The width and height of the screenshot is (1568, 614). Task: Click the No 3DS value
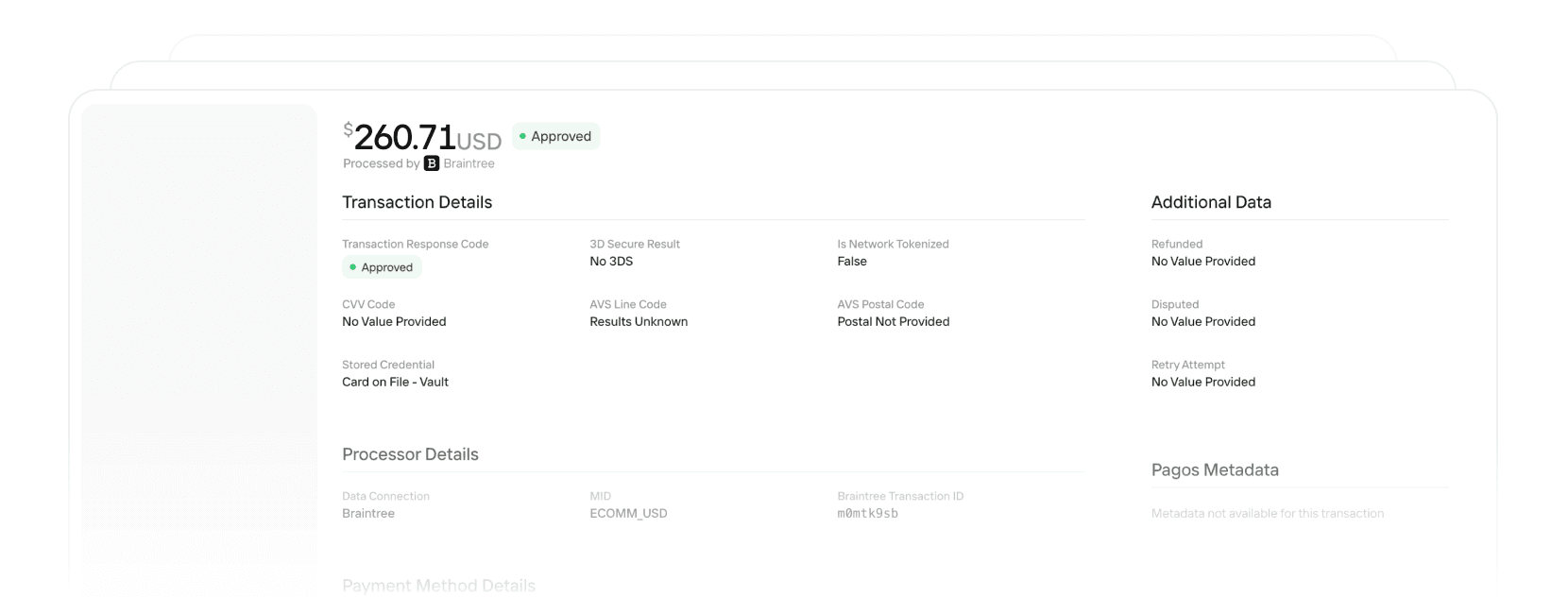click(x=611, y=262)
